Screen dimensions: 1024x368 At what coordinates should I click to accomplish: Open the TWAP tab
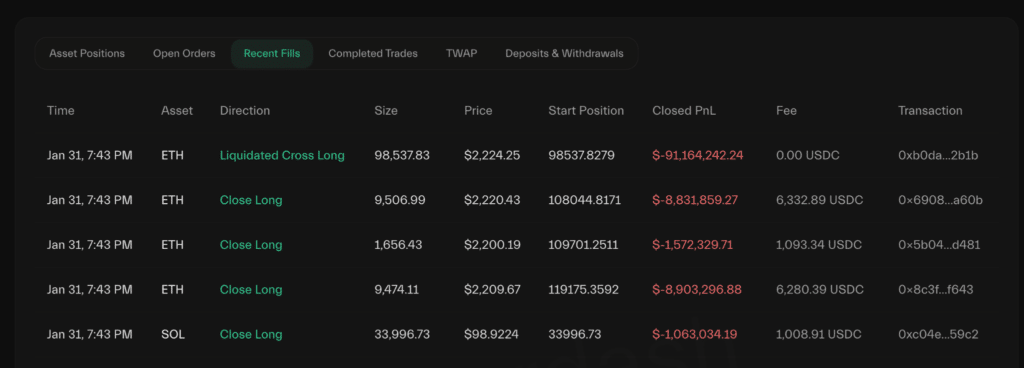(461, 54)
